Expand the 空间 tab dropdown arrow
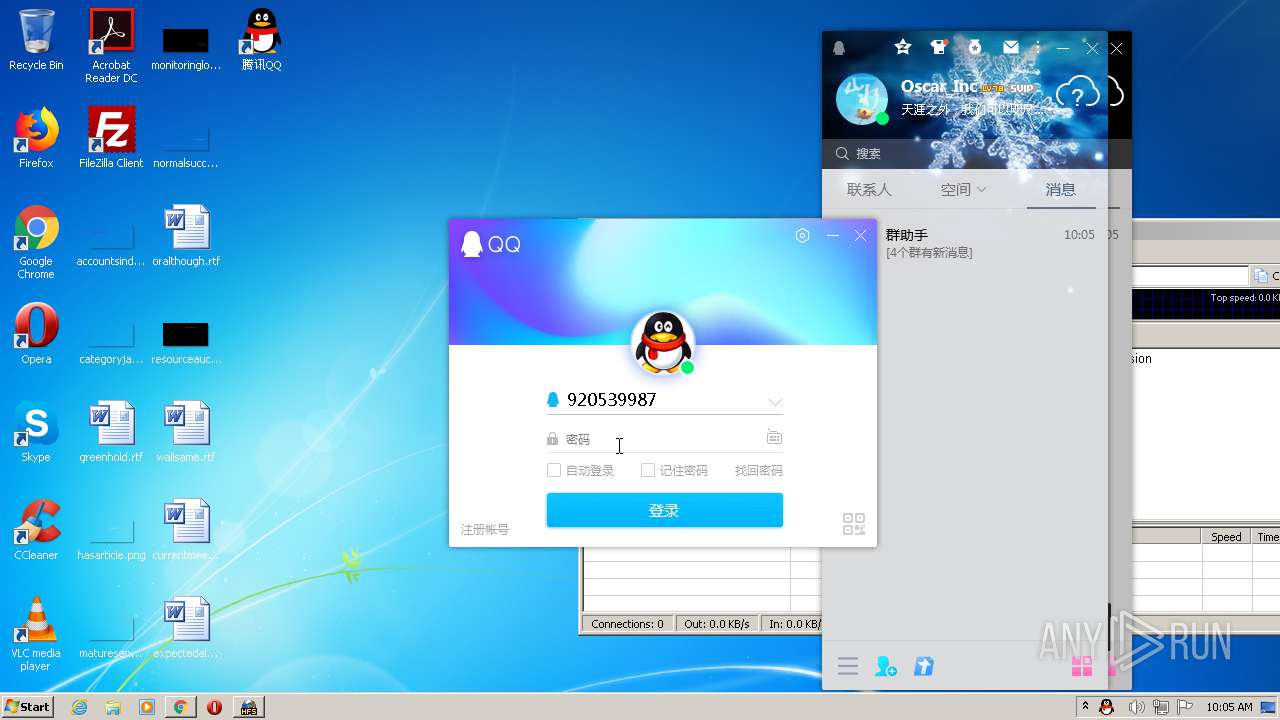 tap(981, 189)
